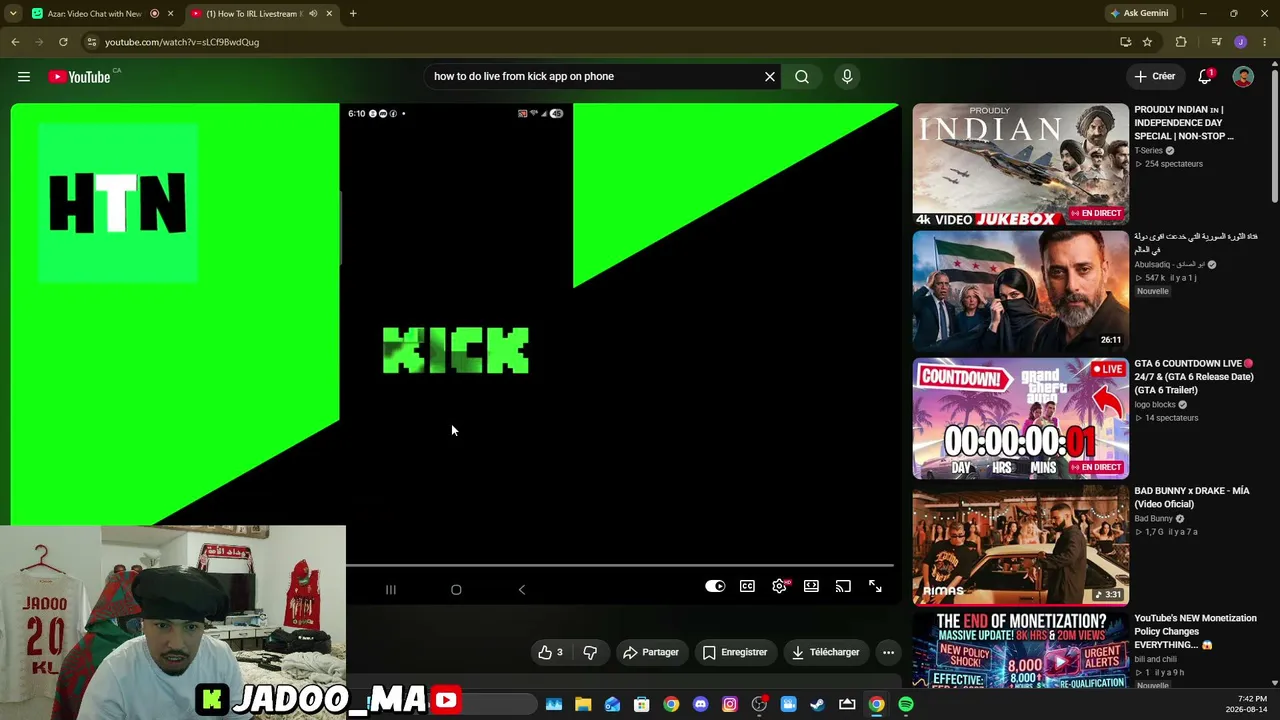Mute the YouTube tab via speaker icon
The height and width of the screenshot is (720, 1280).
click(313, 14)
